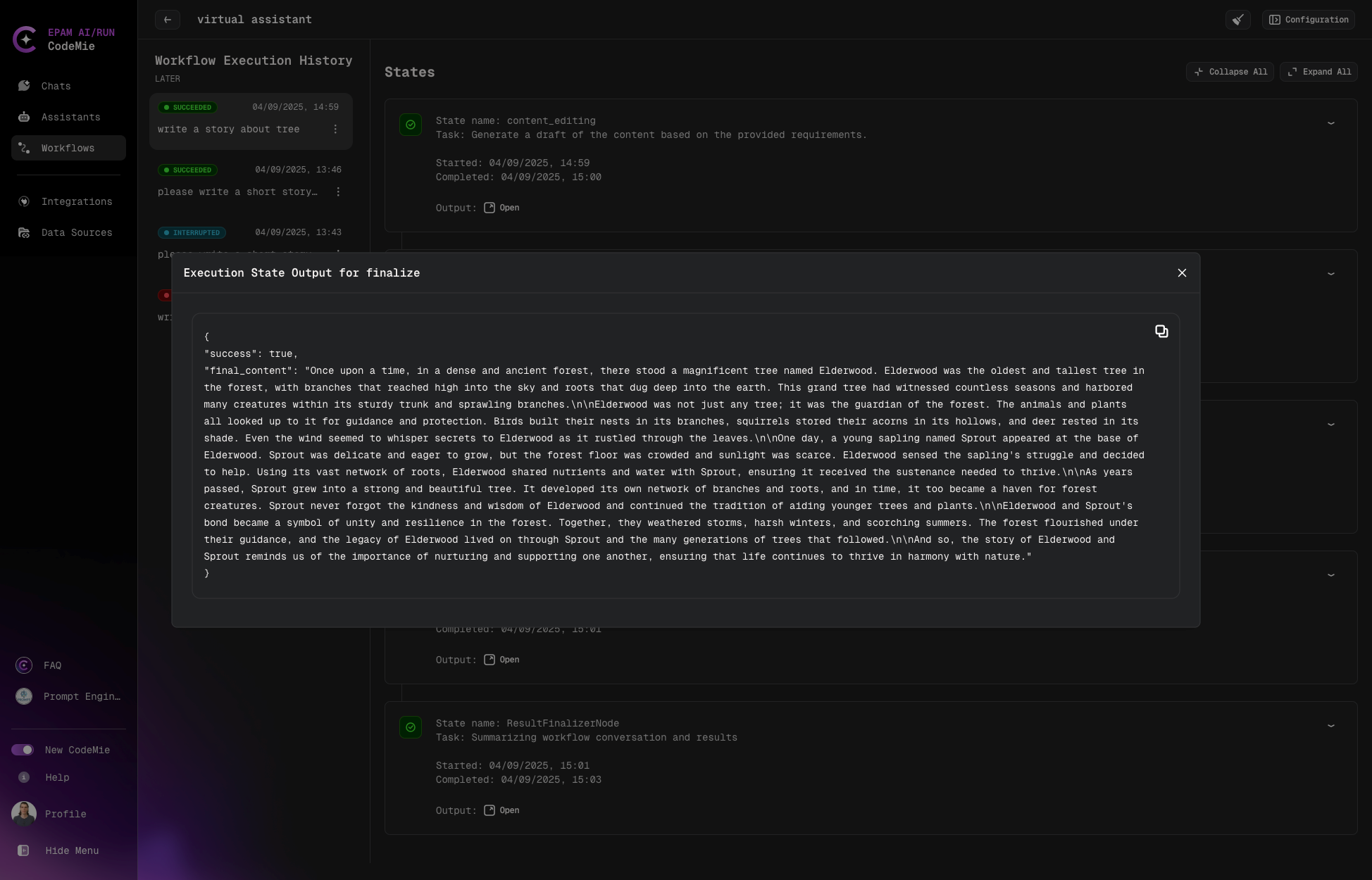Click Expand All states button
The image size is (1372, 880).
point(1318,72)
